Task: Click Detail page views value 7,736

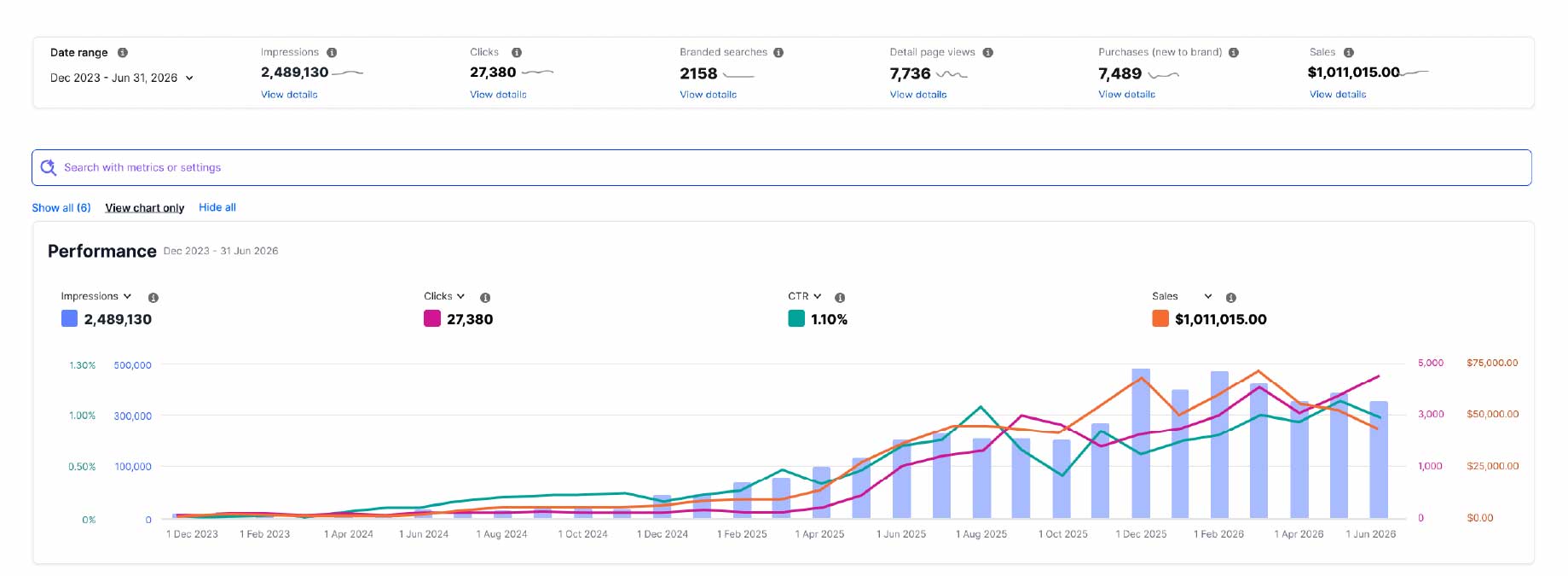Action: coord(910,73)
